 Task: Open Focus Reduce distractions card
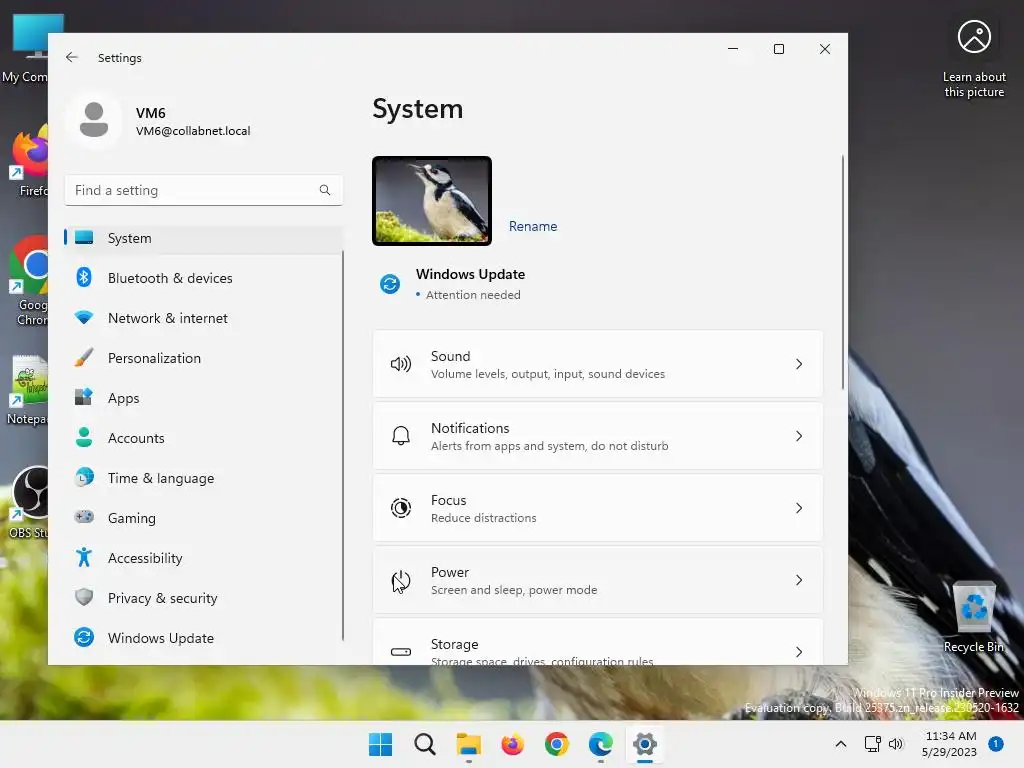click(x=598, y=507)
